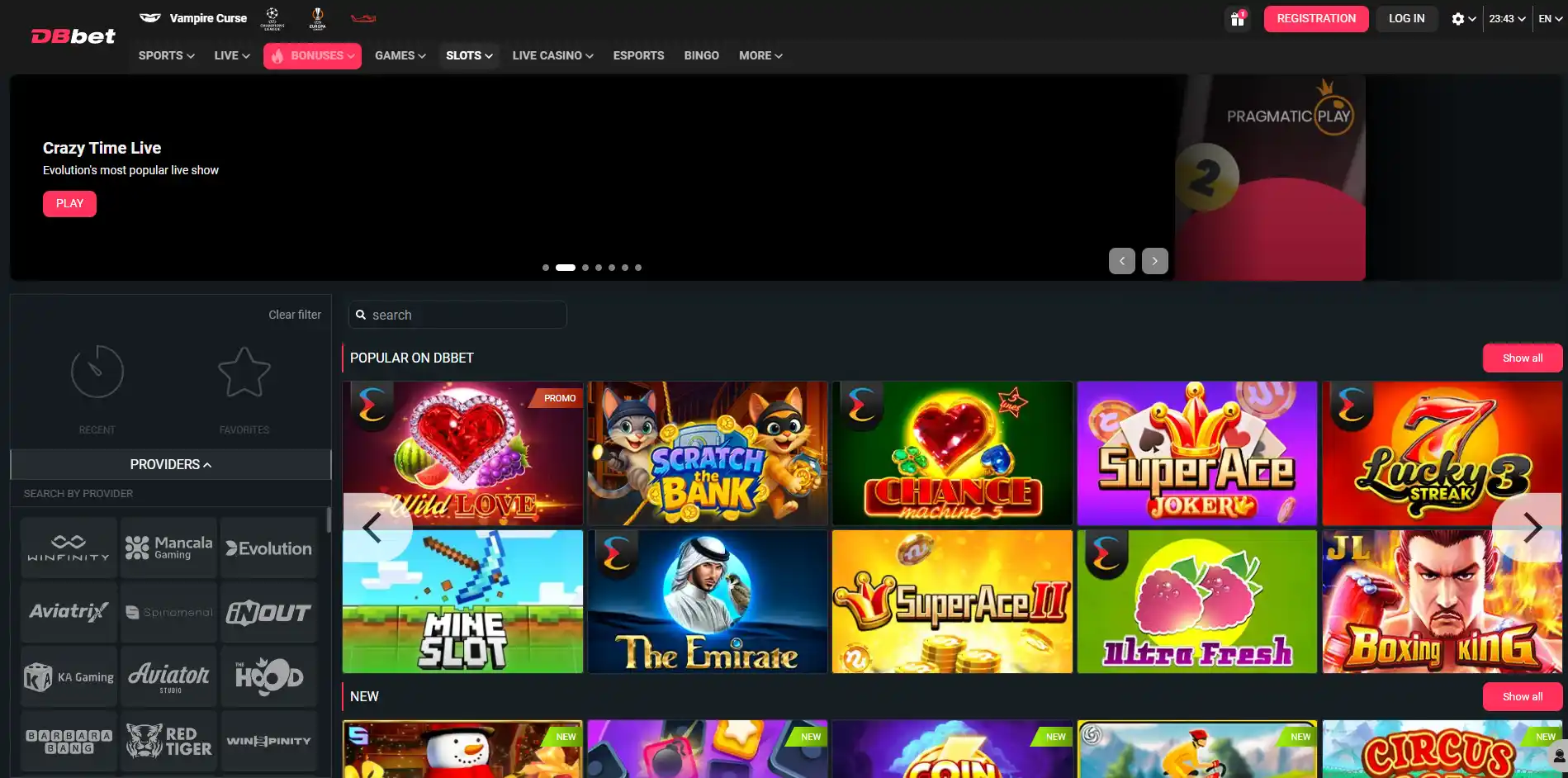
Task: Filter by Mancala Gaming provider
Action: click(168, 548)
